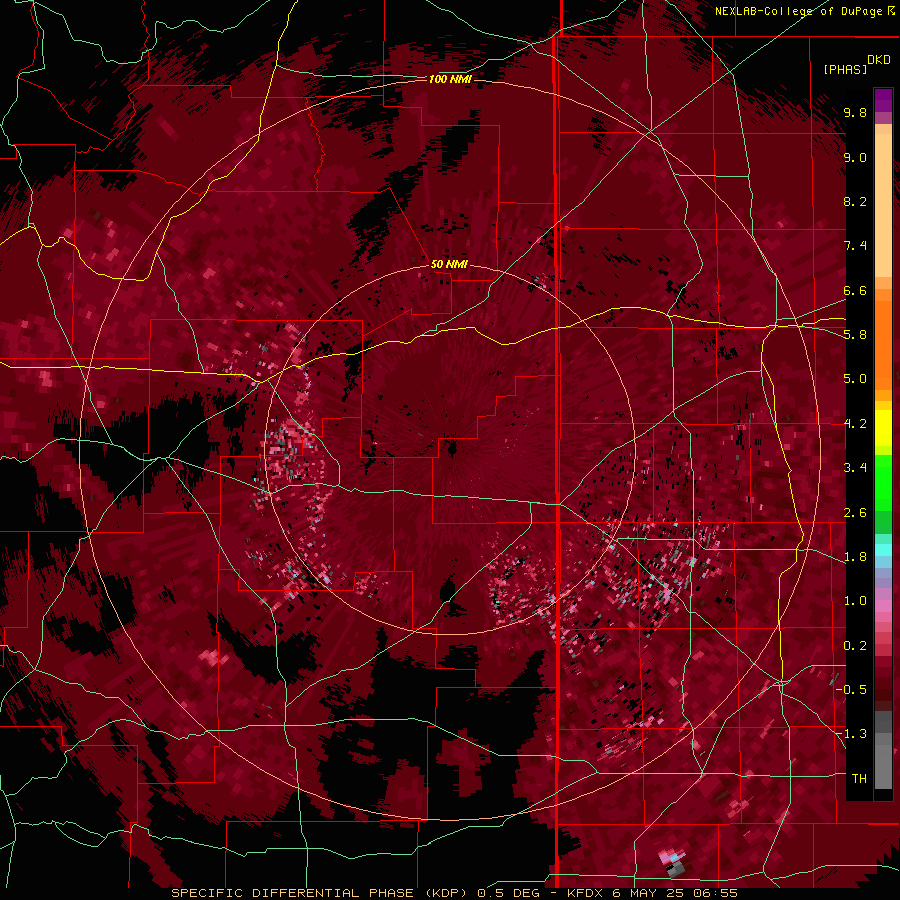The height and width of the screenshot is (900, 900).
Task: Click the 7.4 value on color scale
Action: point(855,246)
